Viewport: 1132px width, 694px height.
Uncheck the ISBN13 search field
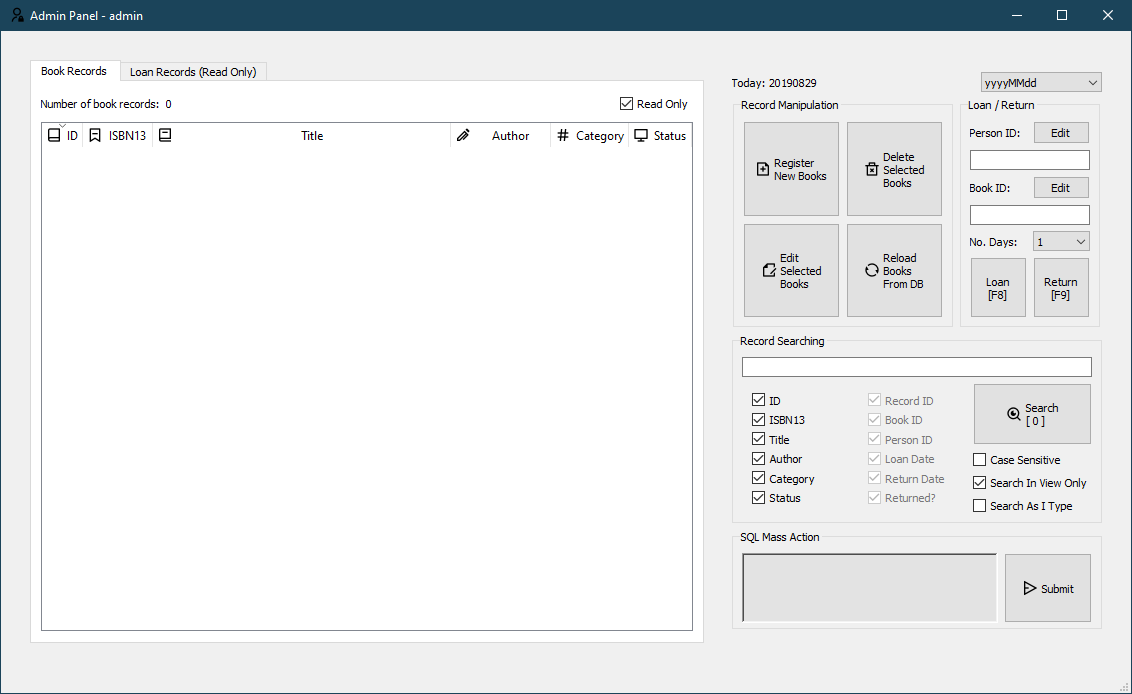[758, 419]
